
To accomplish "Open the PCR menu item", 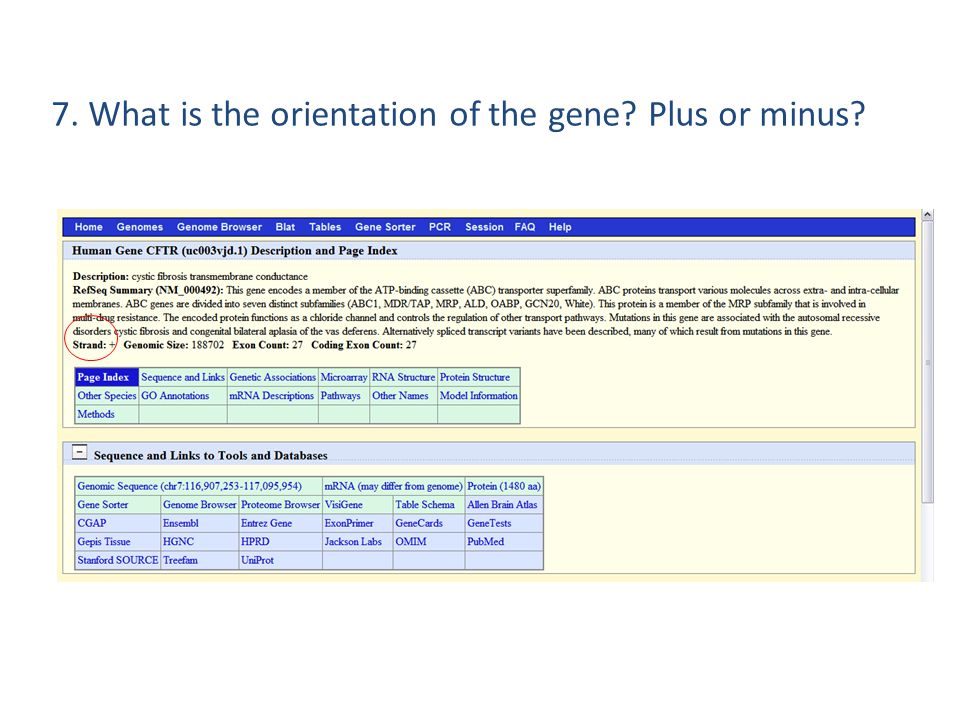I will pos(440,227).
